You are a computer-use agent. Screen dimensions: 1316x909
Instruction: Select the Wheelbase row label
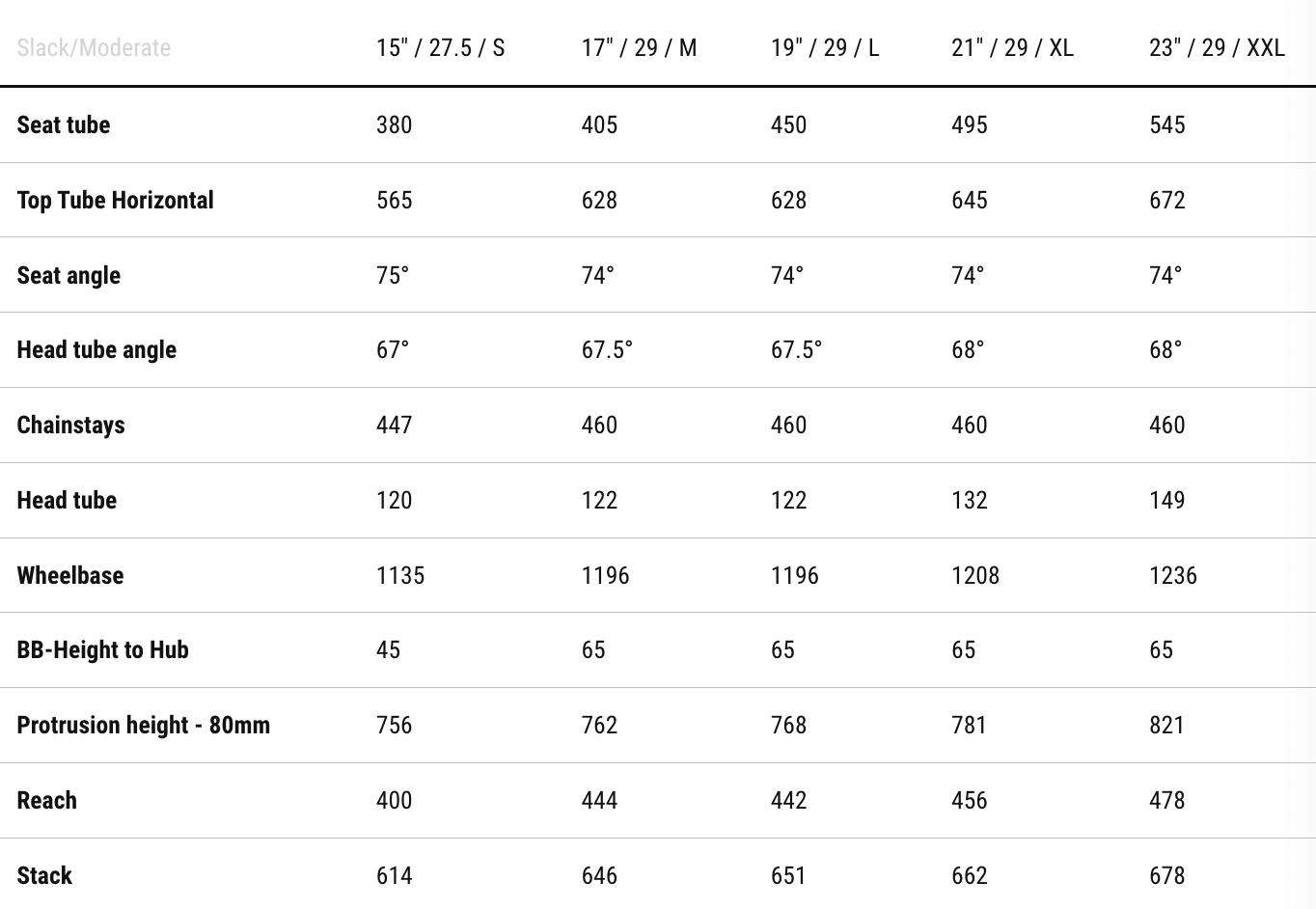click(x=70, y=576)
